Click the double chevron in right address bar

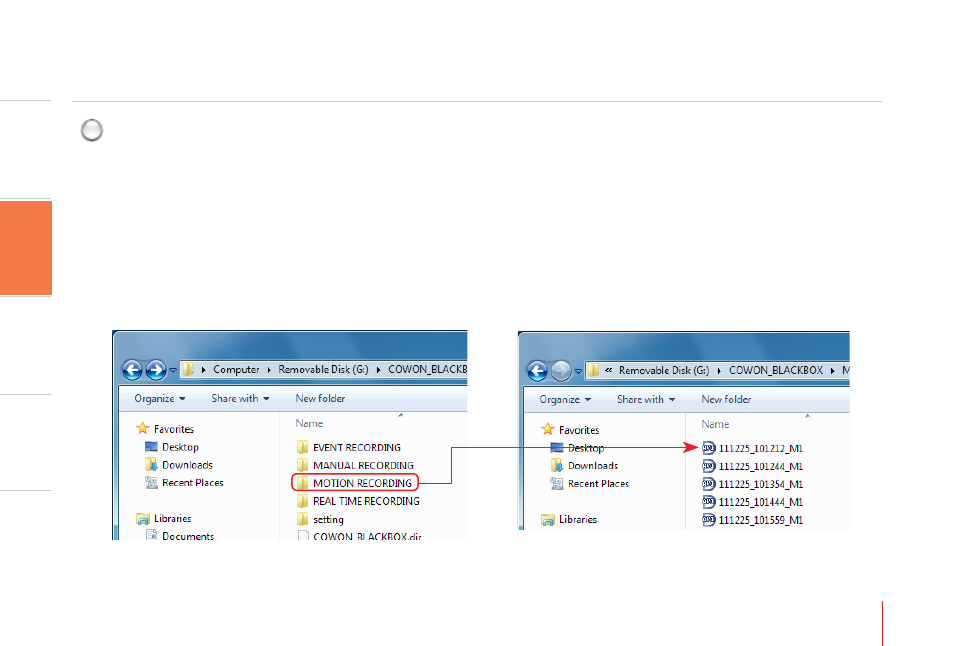[x=608, y=370]
